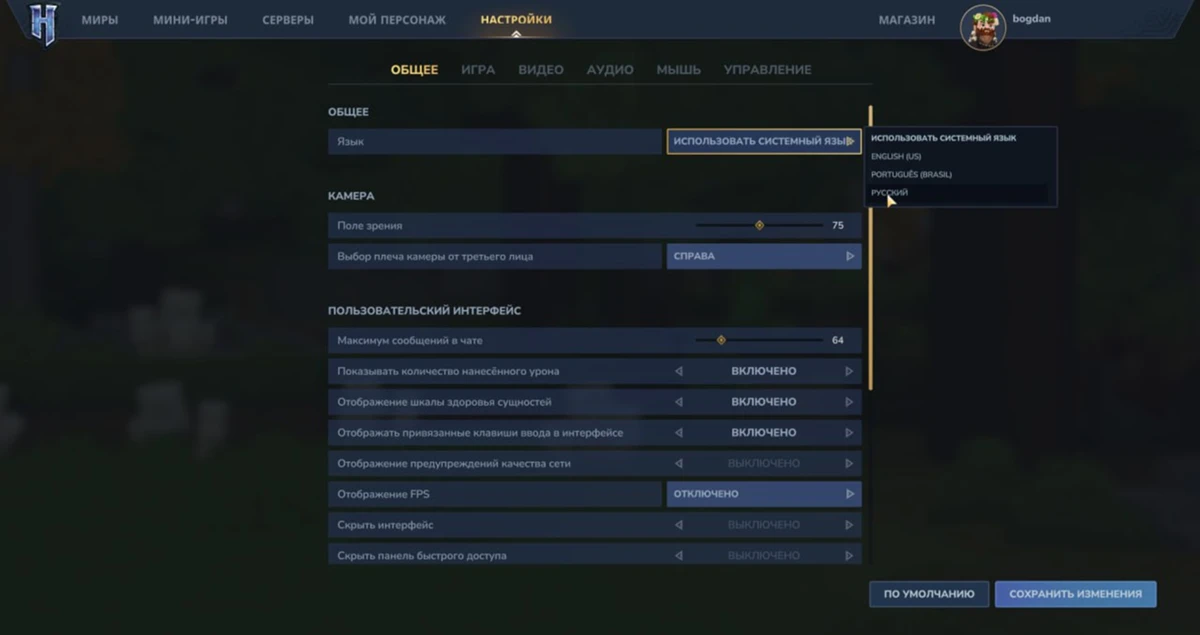Image resolution: width=1200 pixels, height=635 pixels.
Task: Click СОХРАНИТЬ ИЗМЕНЕНИЯ button
Action: pos(1075,594)
